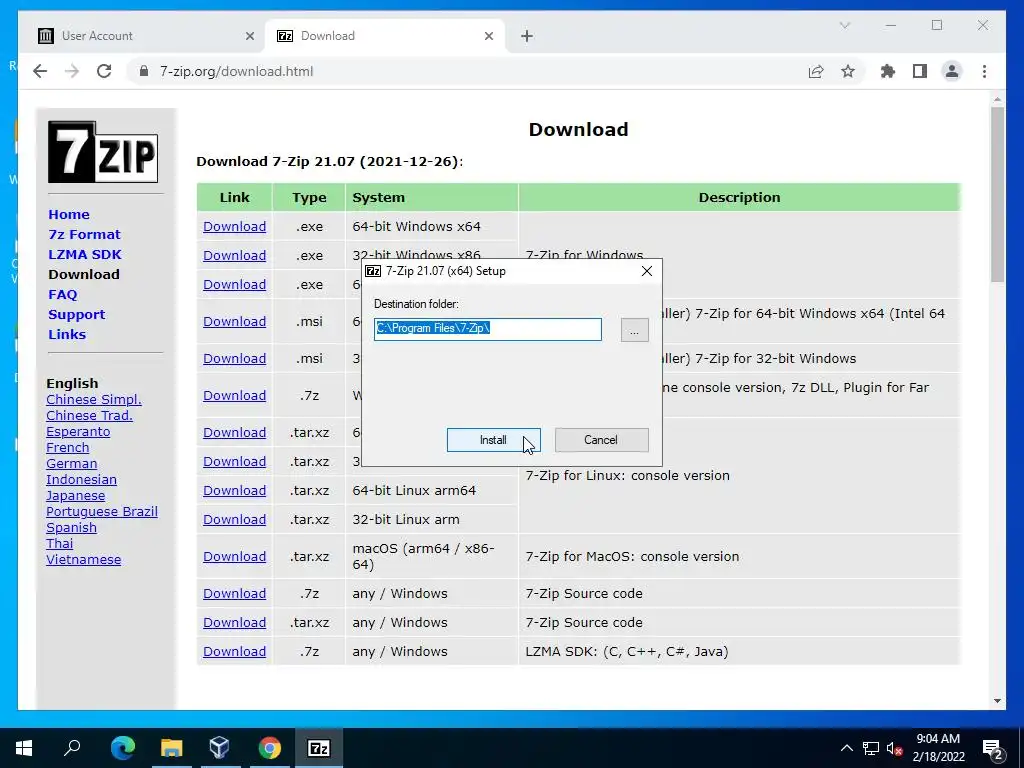The height and width of the screenshot is (768, 1024).
Task: Open VirtualBox cube icon on taskbar
Action: coord(219,748)
